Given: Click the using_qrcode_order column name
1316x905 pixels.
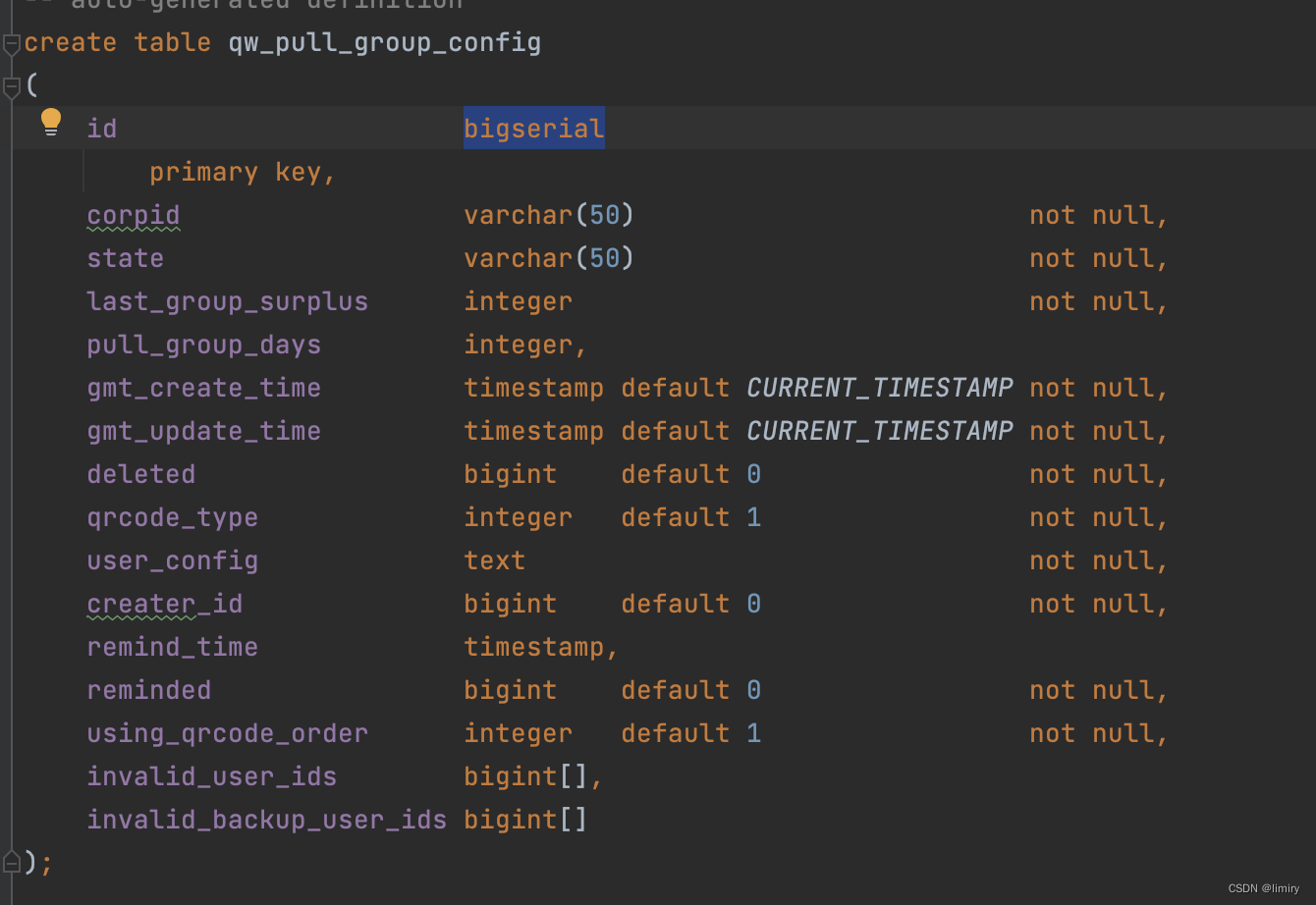Looking at the screenshot, I should click(x=228, y=733).
